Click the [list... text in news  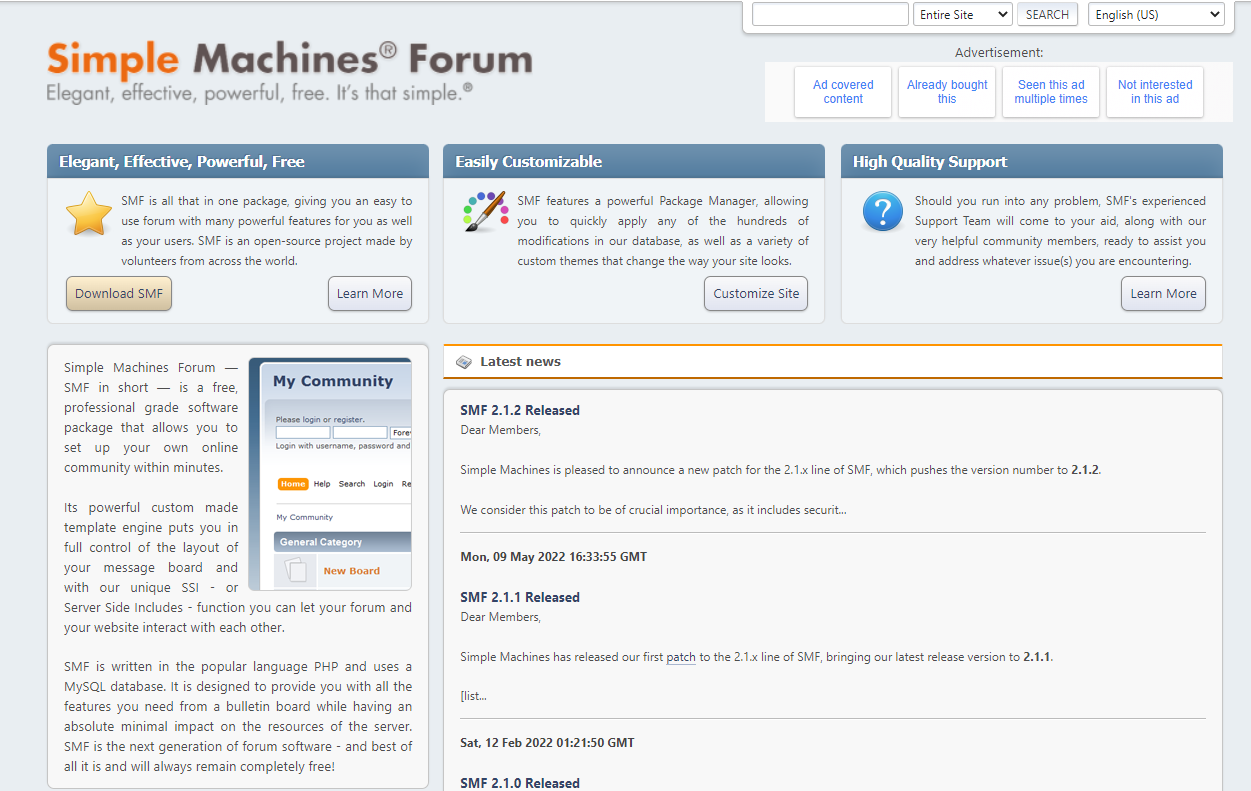pyautogui.click(x=473, y=696)
